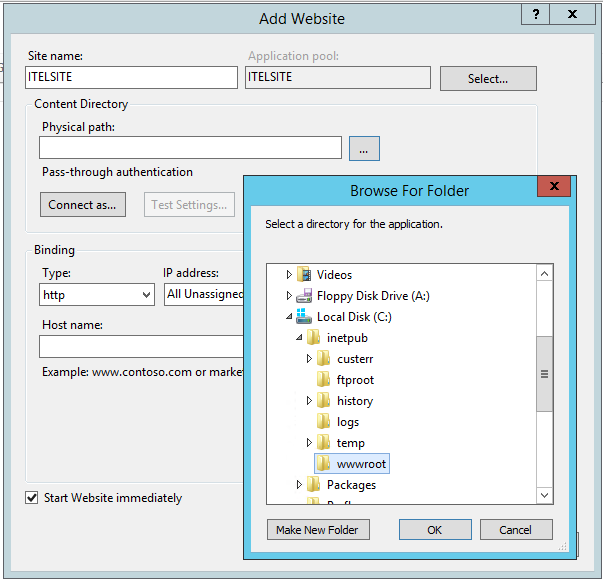This screenshot has width=603, height=581.
Task: Select the 'Videos' tree label
Action: [x=334, y=275]
